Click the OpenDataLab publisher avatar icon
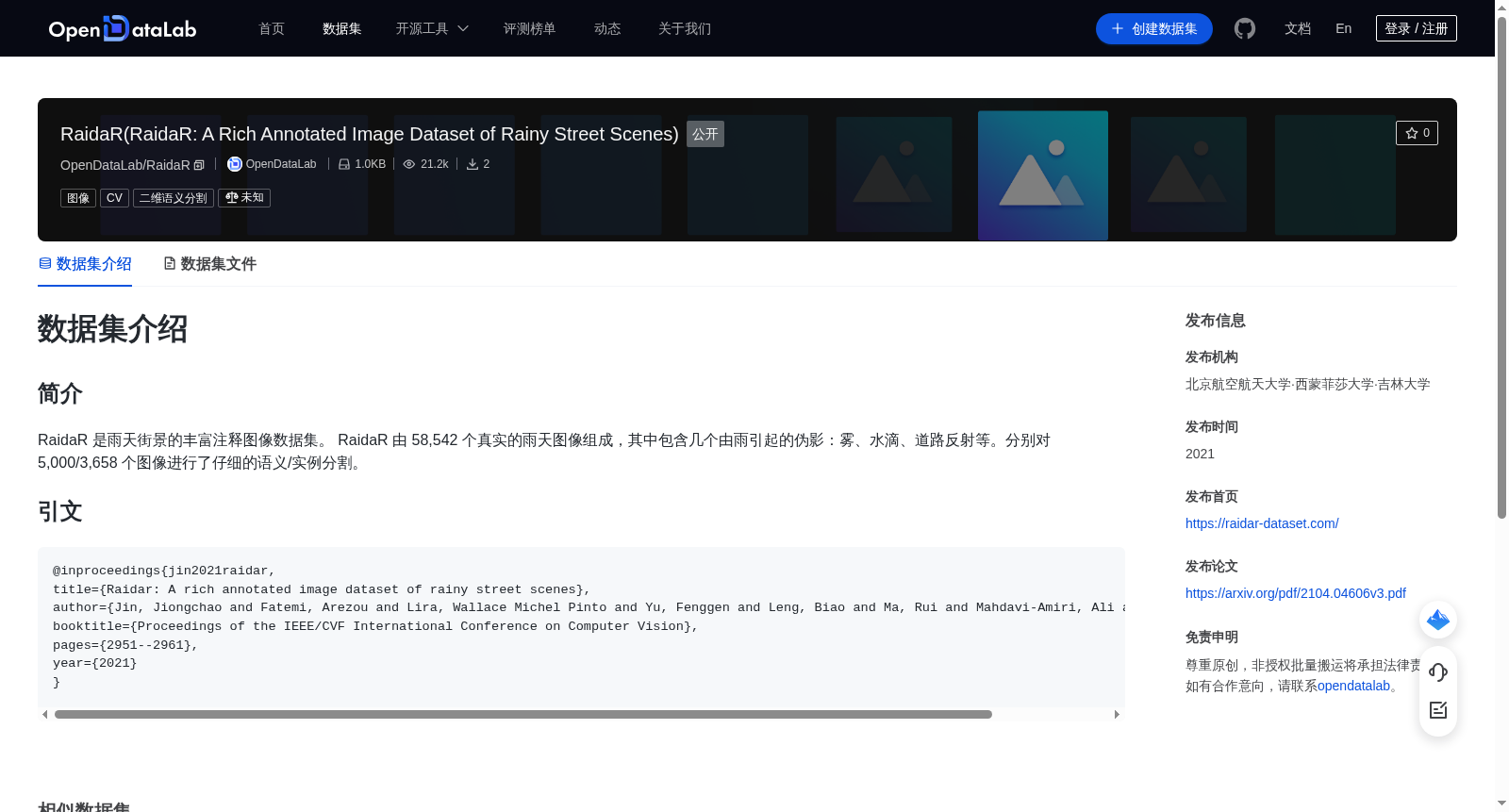 [235, 164]
